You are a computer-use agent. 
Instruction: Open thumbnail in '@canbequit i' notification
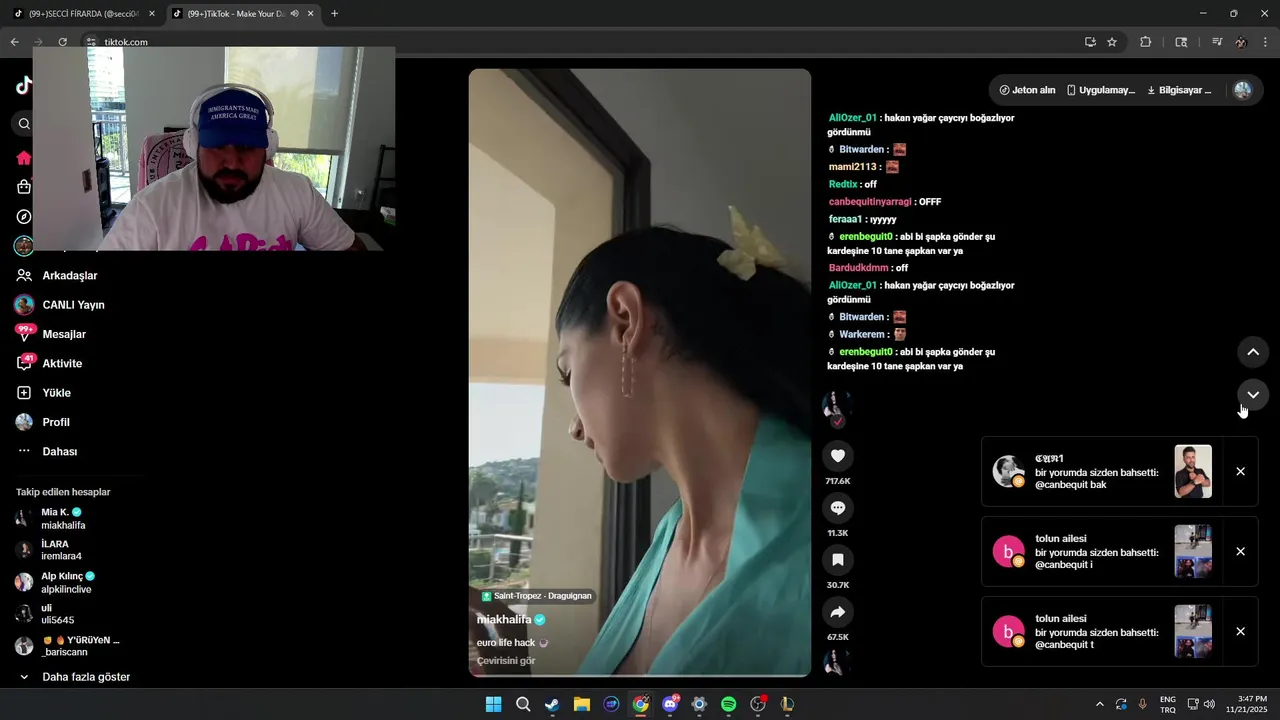point(1193,551)
